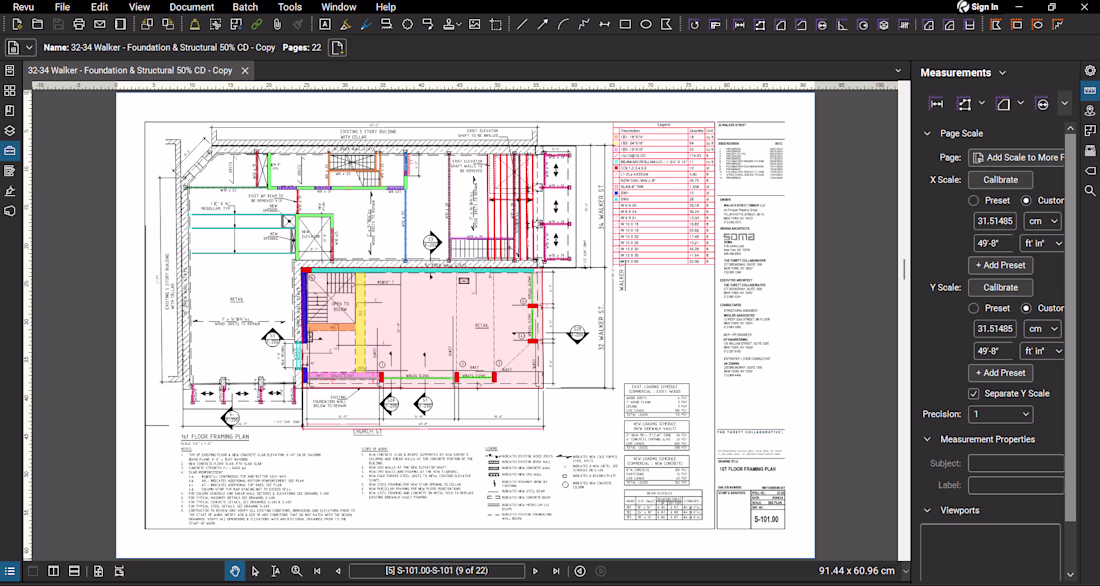This screenshot has height=586, width=1100.
Task: Click the Print icon in the toolbar
Action: [x=79, y=24]
